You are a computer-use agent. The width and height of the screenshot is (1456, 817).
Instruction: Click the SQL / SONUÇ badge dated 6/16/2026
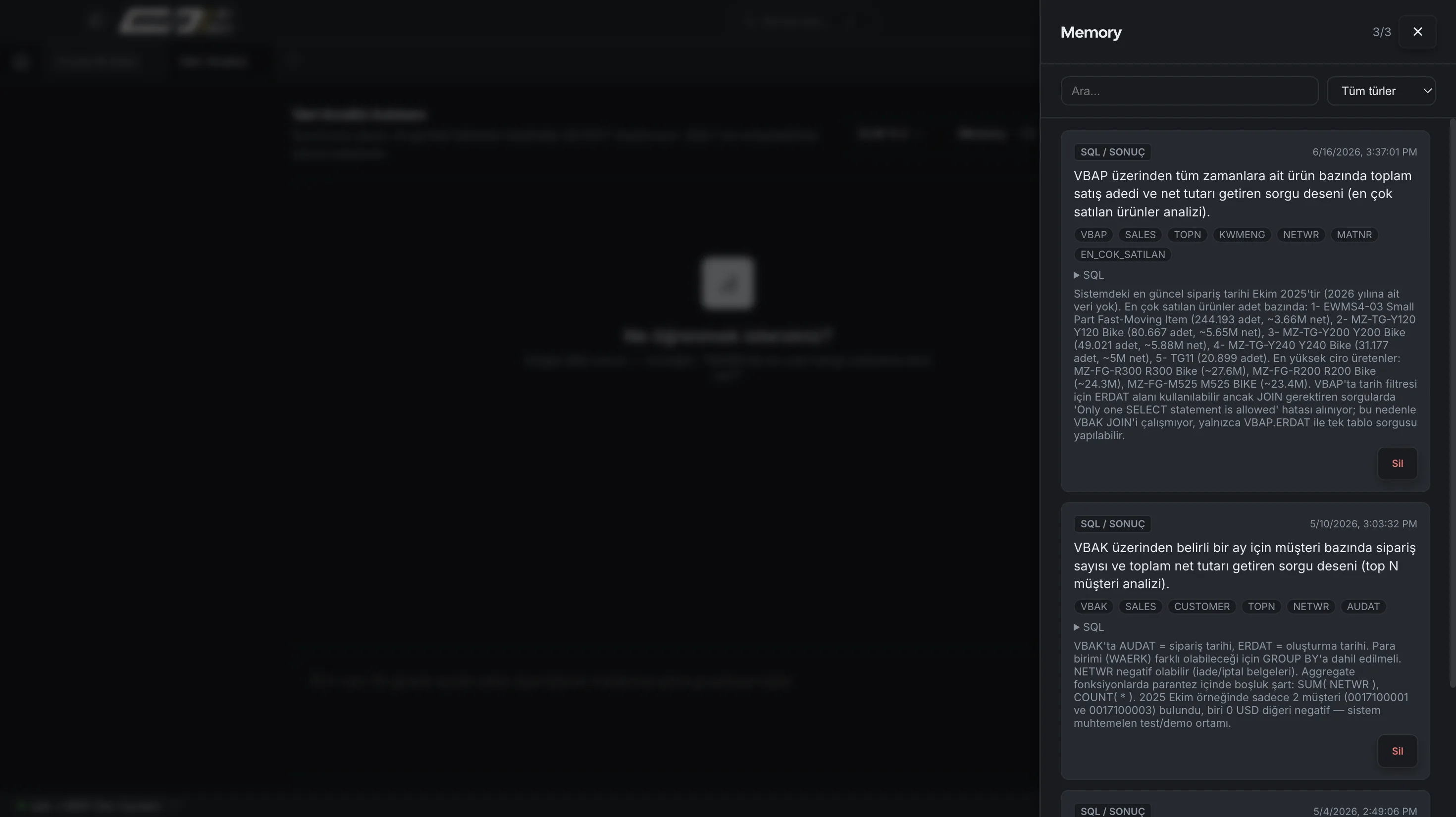coord(1112,153)
